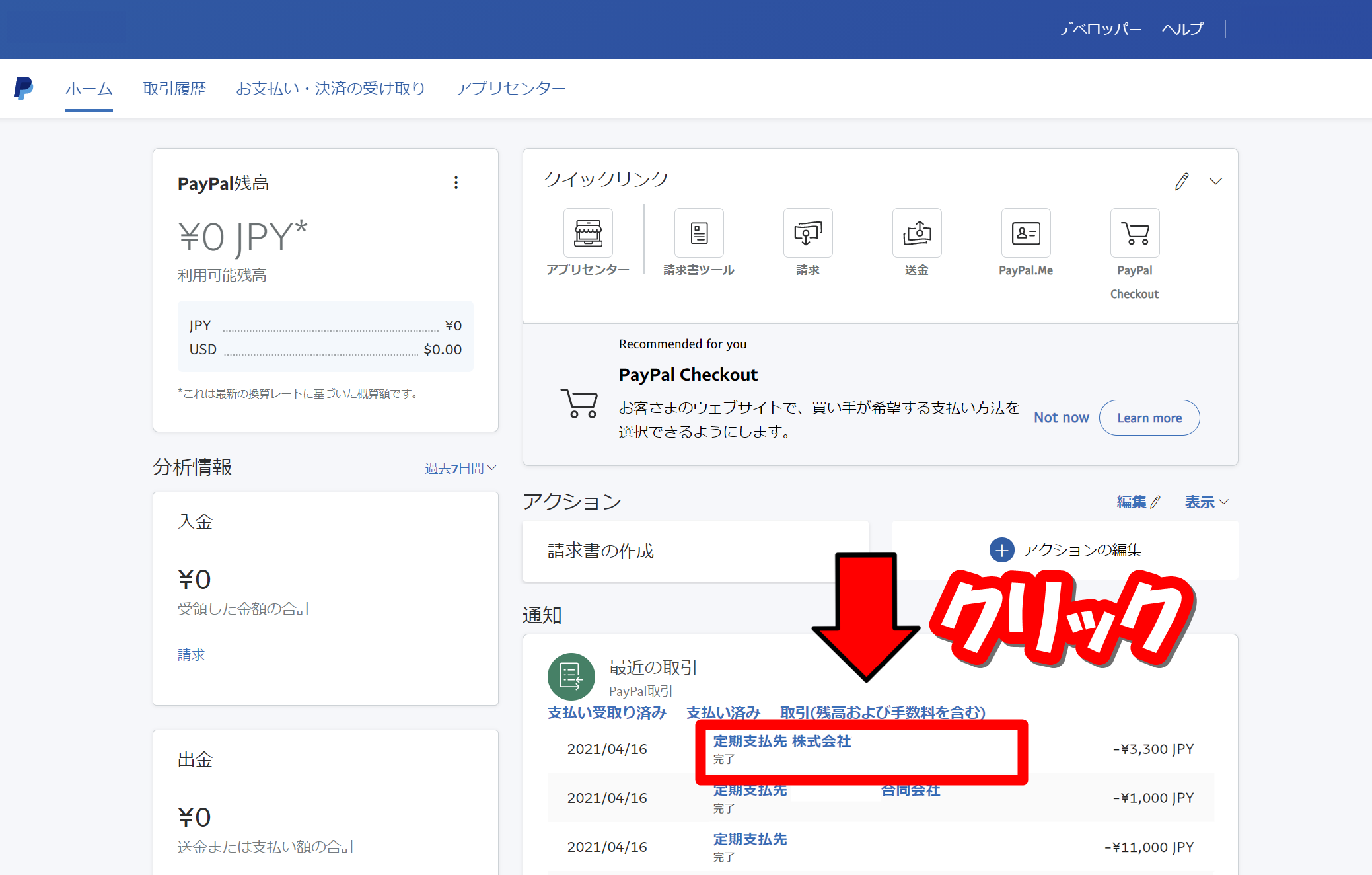Select the 支払い受取り済み transaction filter

[607, 712]
